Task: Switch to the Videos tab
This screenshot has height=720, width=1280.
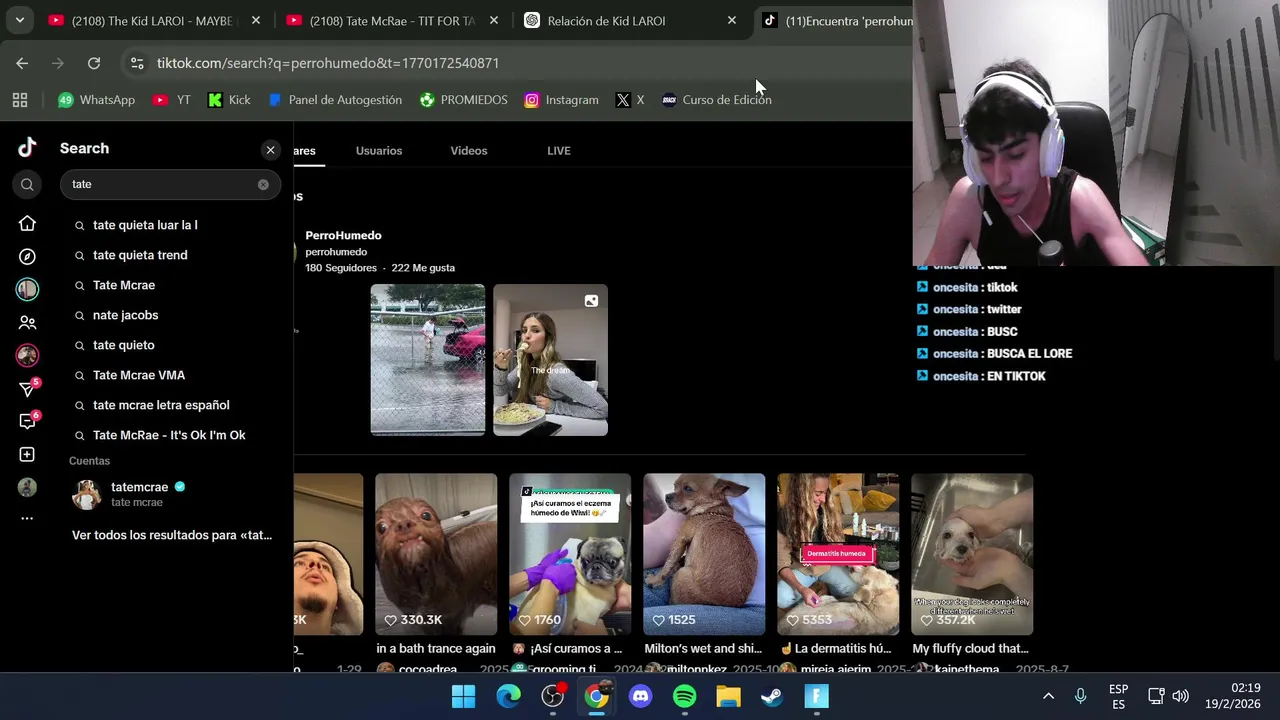Action: pos(469,151)
